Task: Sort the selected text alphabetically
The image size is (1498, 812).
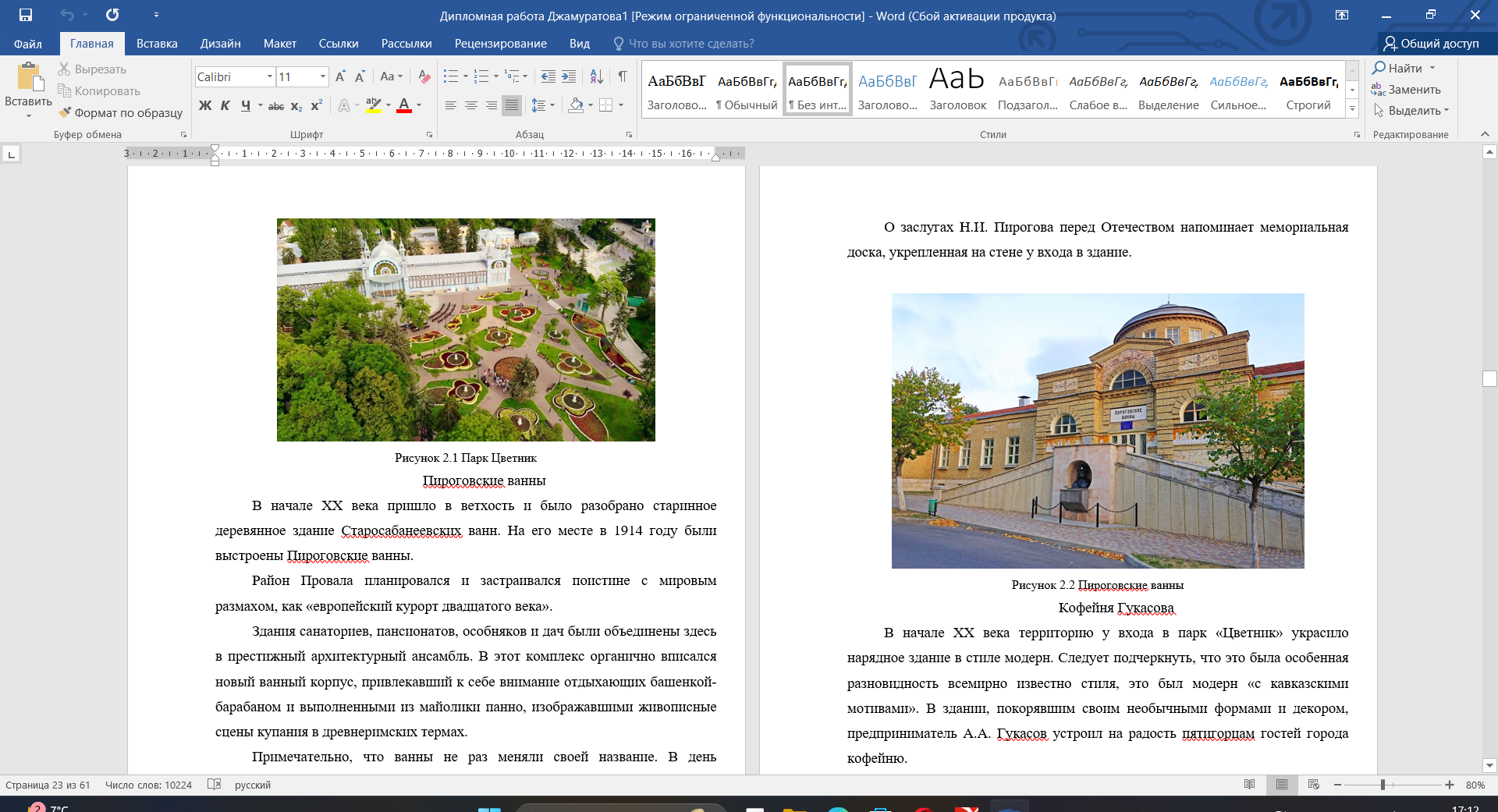Action: [596, 76]
